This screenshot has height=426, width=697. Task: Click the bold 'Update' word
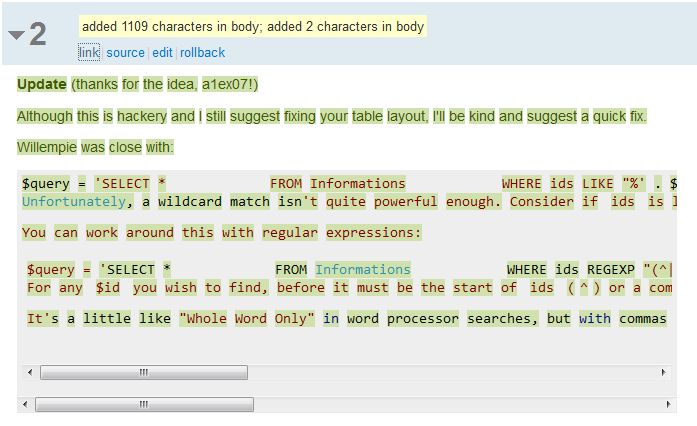(42, 84)
